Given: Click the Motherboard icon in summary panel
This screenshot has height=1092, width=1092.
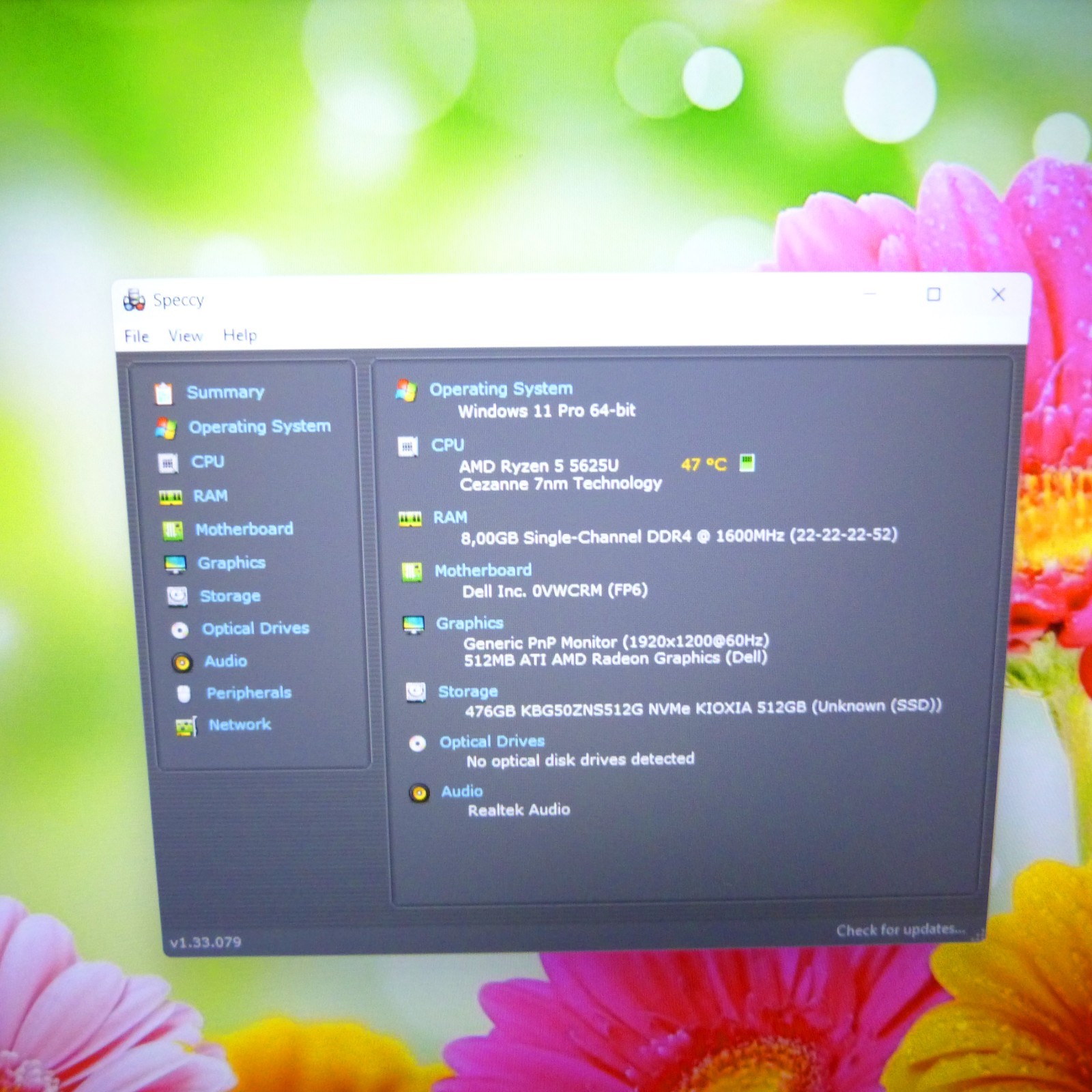Looking at the screenshot, I should click(x=412, y=572).
